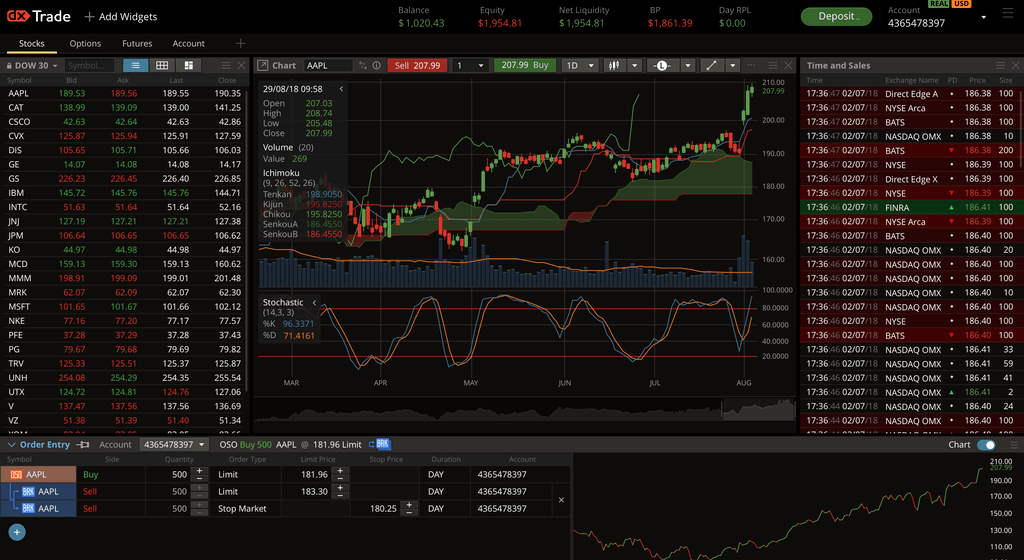Viewport: 1024px width, 560px height.
Task: Click the Price column header in Time and Sales
Action: [977, 80]
